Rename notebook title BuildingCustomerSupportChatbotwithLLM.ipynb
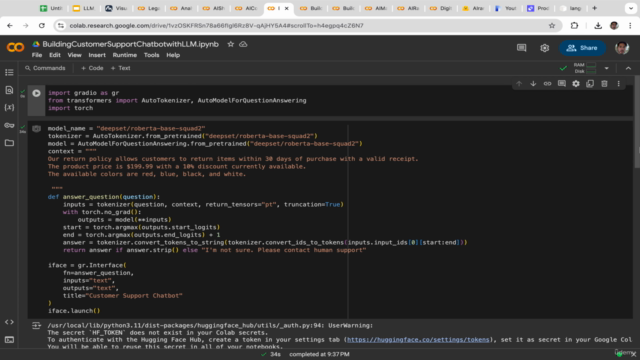The width and height of the screenshot is (640, 360). pos(131,44)
